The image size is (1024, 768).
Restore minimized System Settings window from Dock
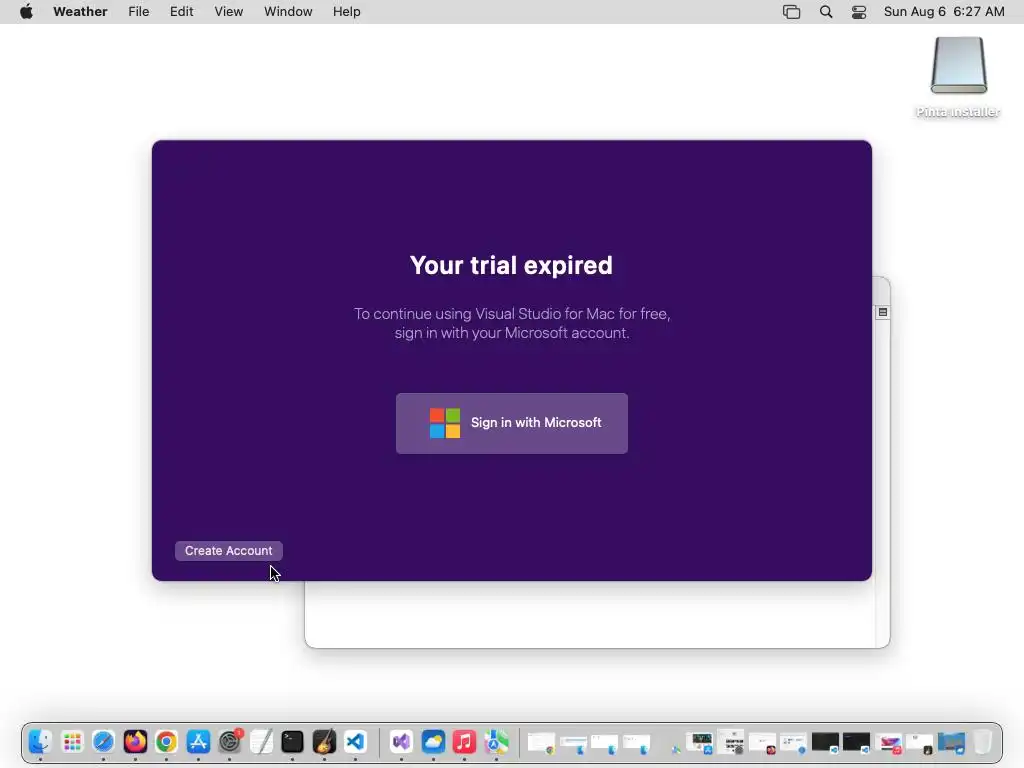[x=731, y=743]
